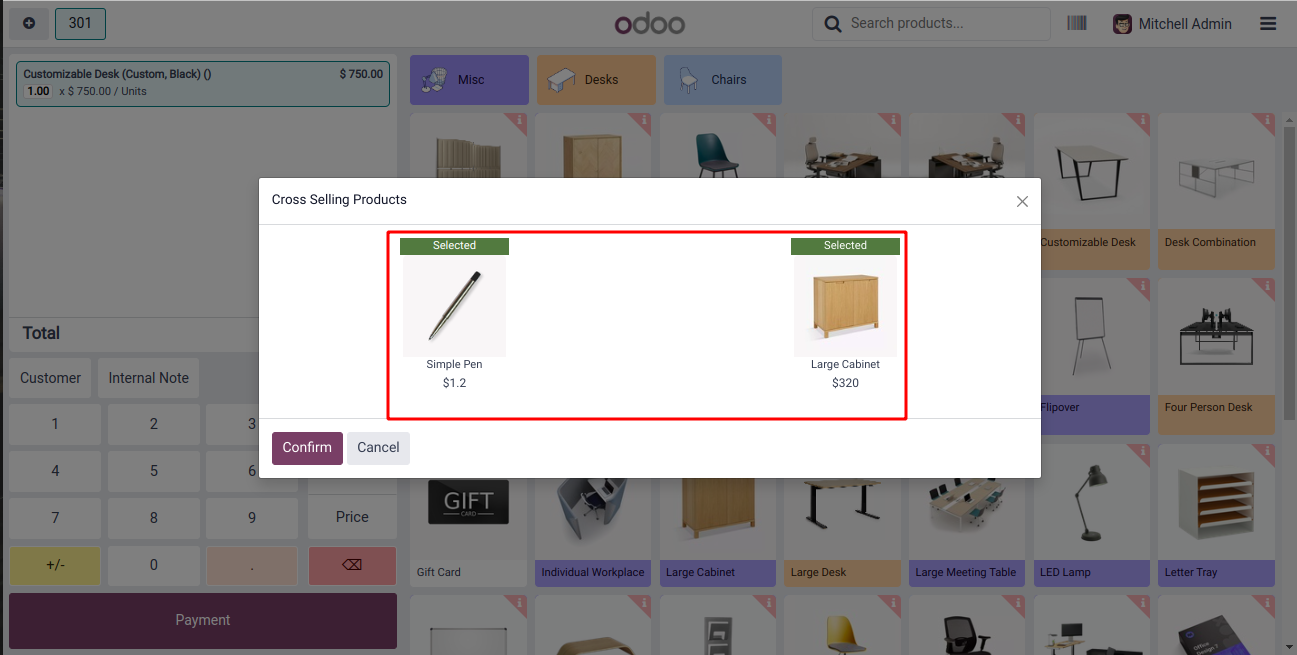The image size is (1297, 655).
Task: Click the info corner icon on Letter Tray
Action: coord(1268,453)
